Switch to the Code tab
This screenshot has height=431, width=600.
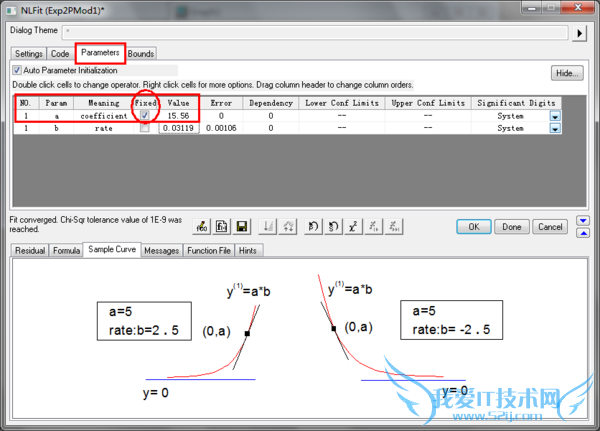coord(60,54)
